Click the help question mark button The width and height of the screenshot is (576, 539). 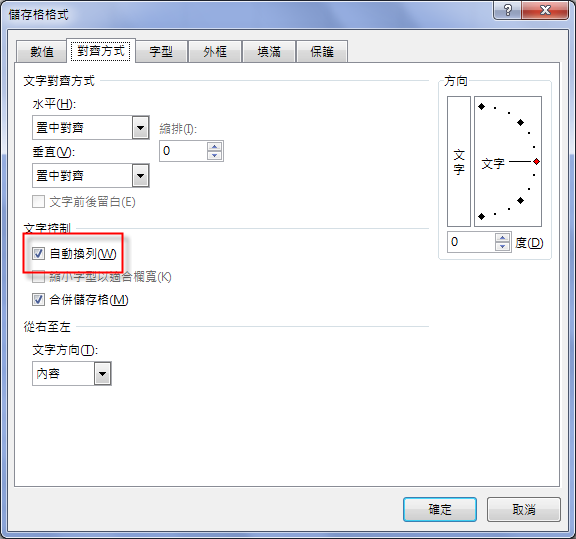pyautogui.click(x=507, y=10)
